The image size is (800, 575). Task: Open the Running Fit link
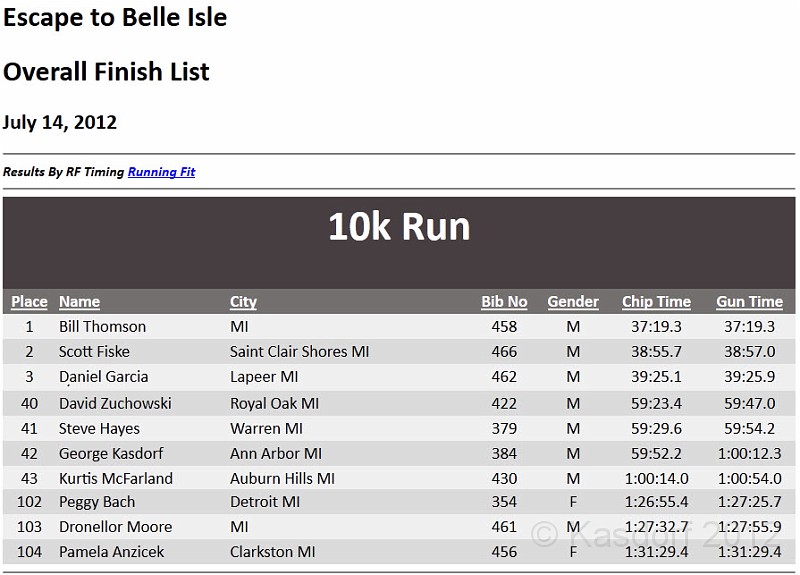[x=161, y=172]
